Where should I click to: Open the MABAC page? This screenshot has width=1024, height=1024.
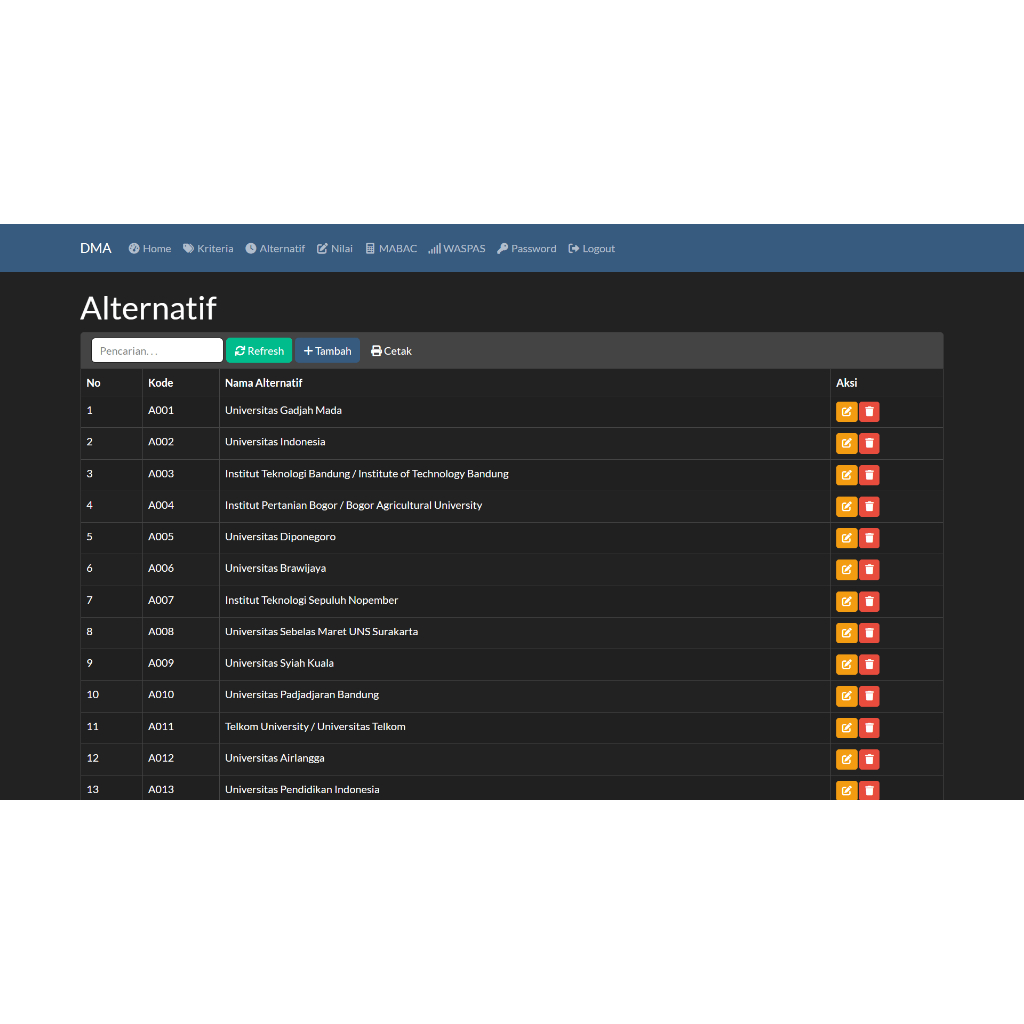[x=391, y=248]
